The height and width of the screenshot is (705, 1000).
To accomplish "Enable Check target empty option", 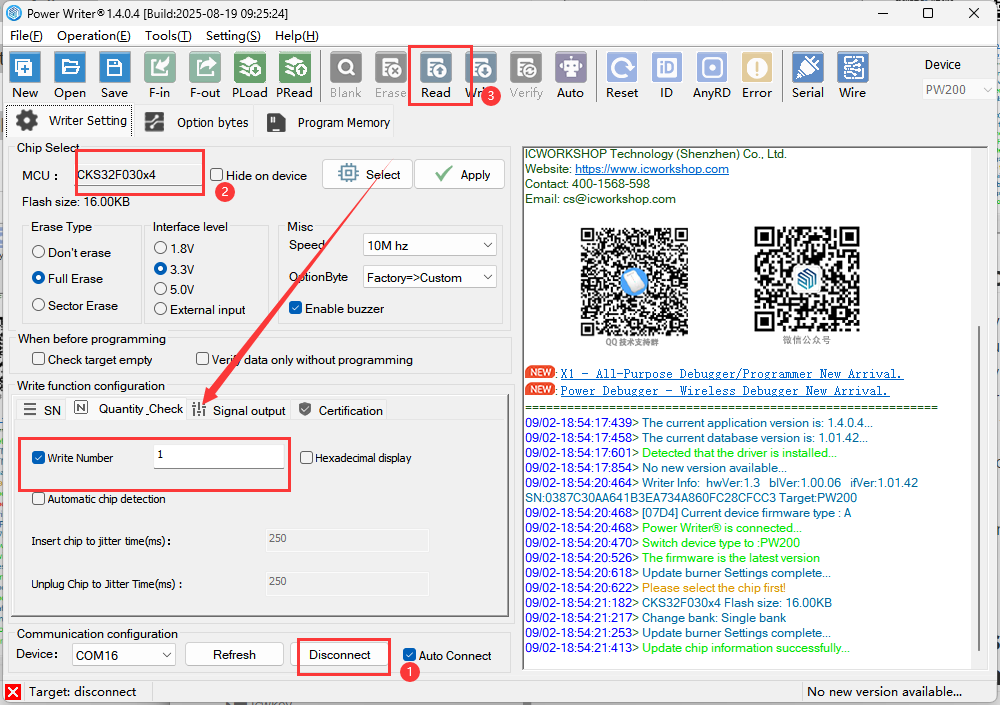I will [x=38, y=359].
